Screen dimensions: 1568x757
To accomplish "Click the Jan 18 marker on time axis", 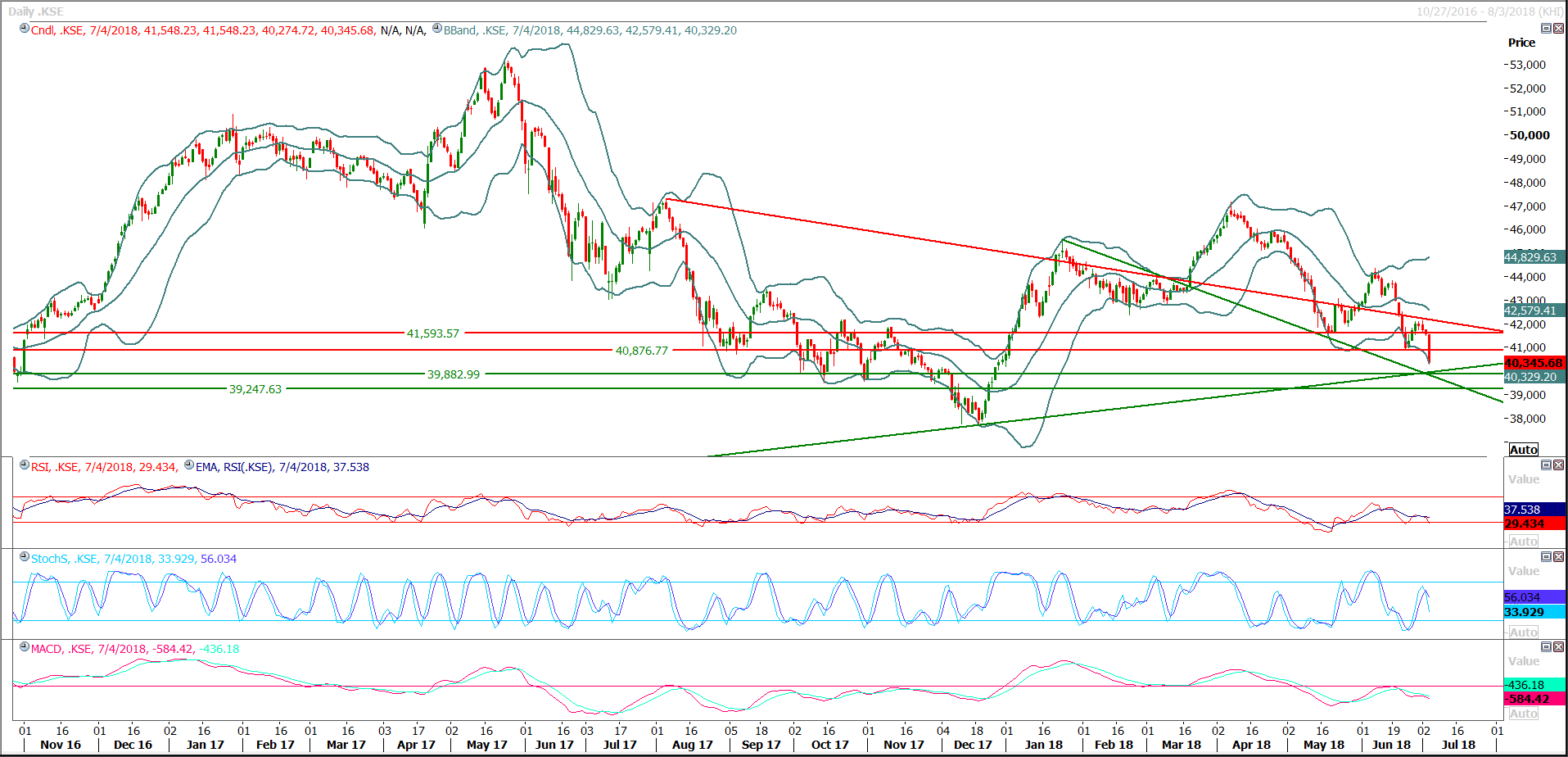I will click(1044, 745).
